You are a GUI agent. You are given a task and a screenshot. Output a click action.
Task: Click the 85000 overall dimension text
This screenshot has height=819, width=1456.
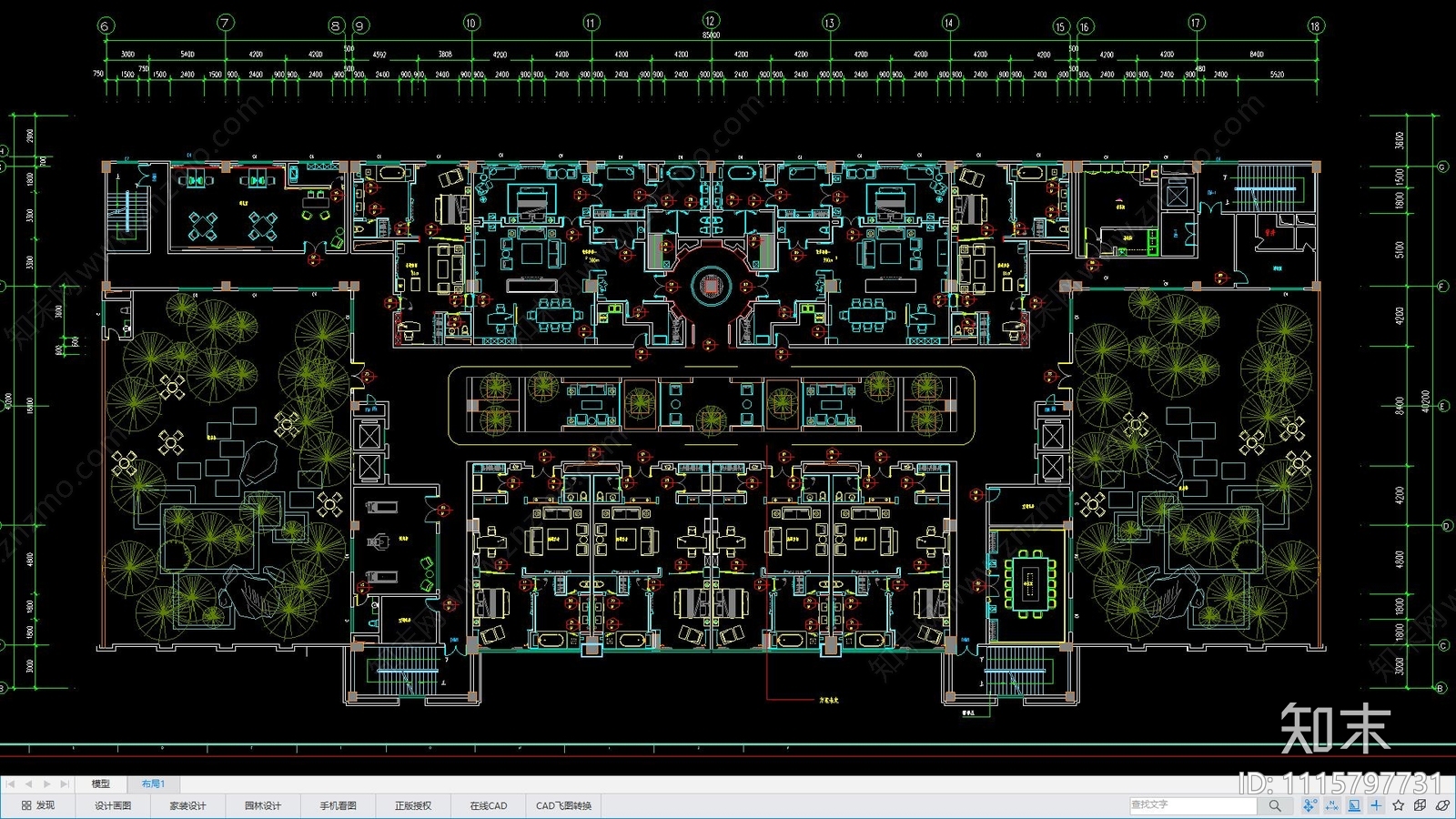point(711,35)
